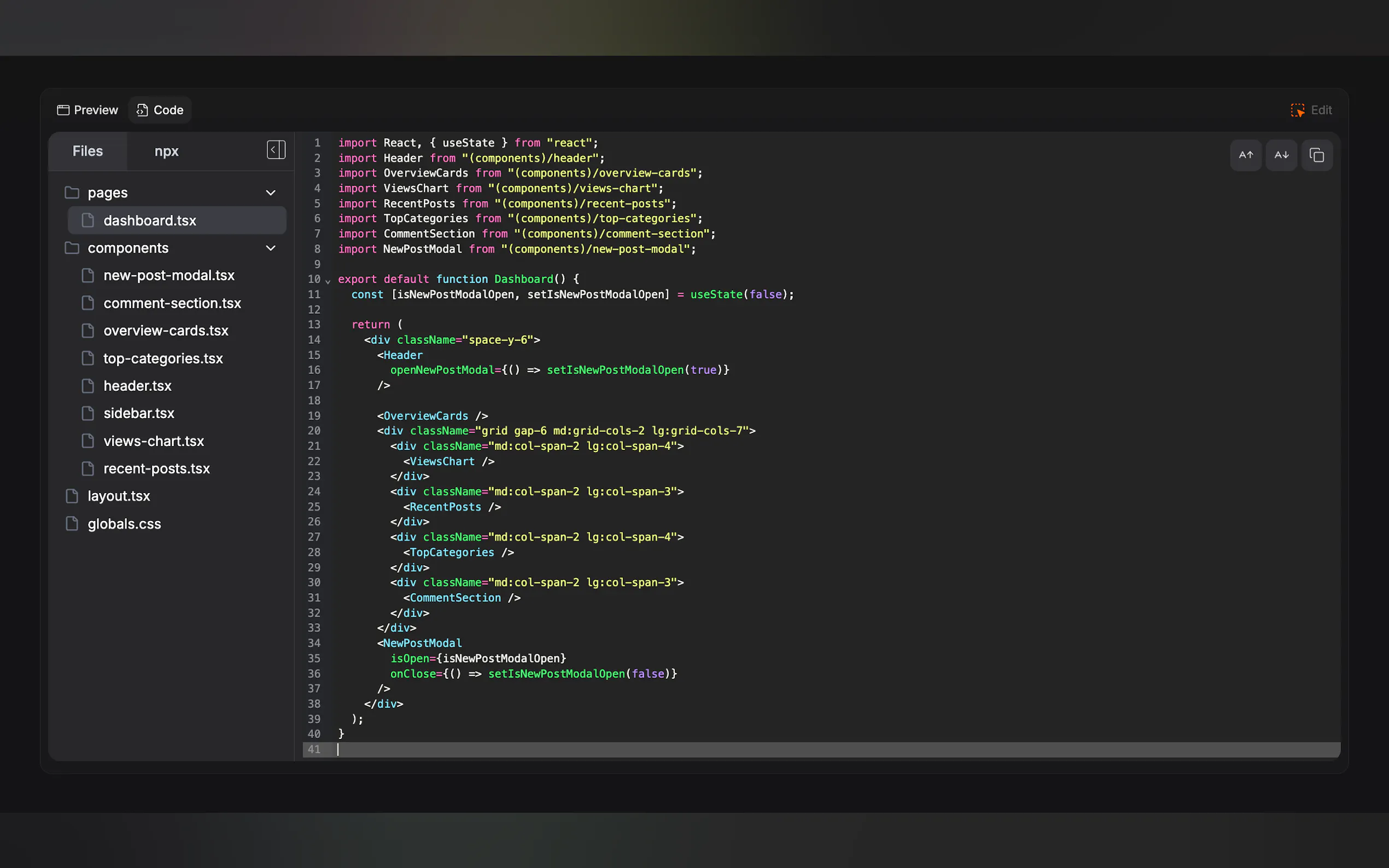This screenshot has width=1389, height=868.
Task: Select the Files tab
Action: click(87, 151)
